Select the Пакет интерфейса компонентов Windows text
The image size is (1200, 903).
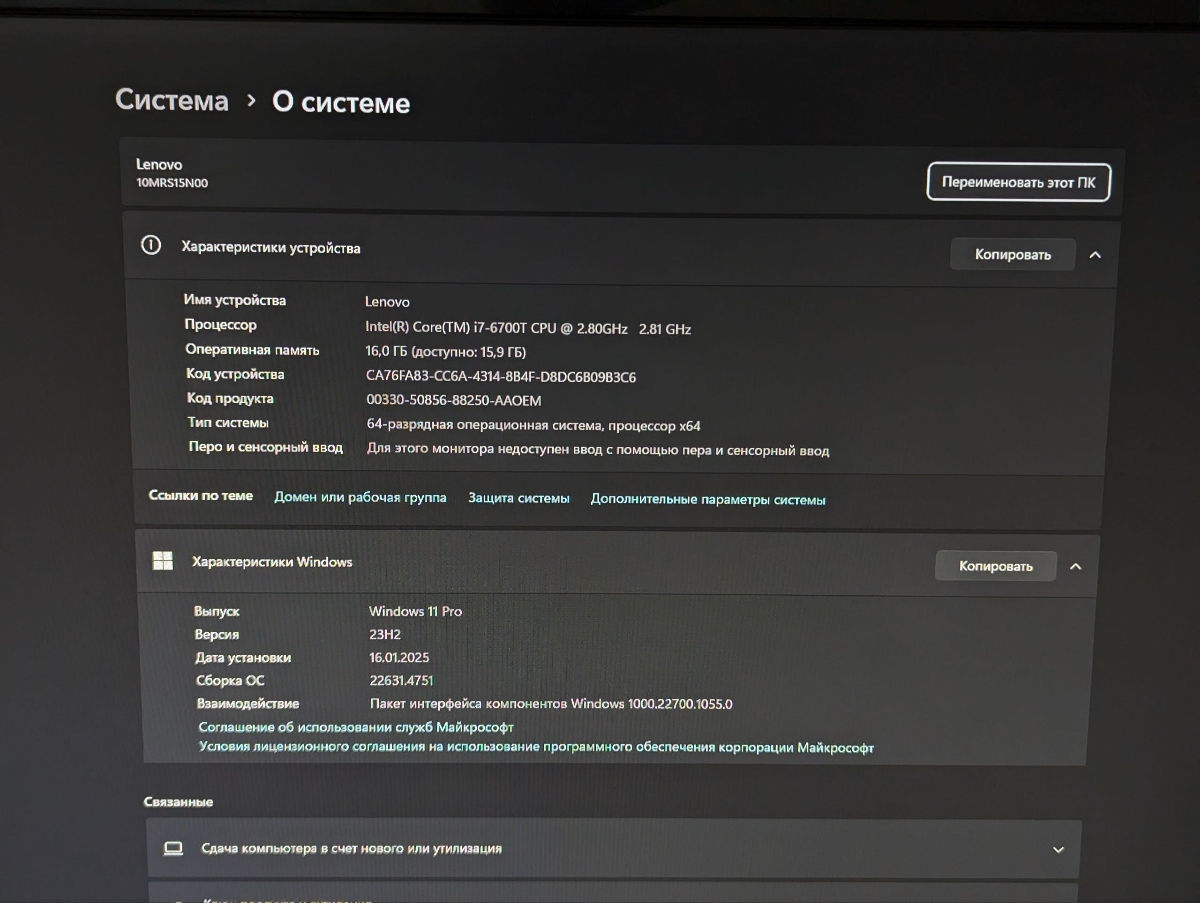pos(551,704)
